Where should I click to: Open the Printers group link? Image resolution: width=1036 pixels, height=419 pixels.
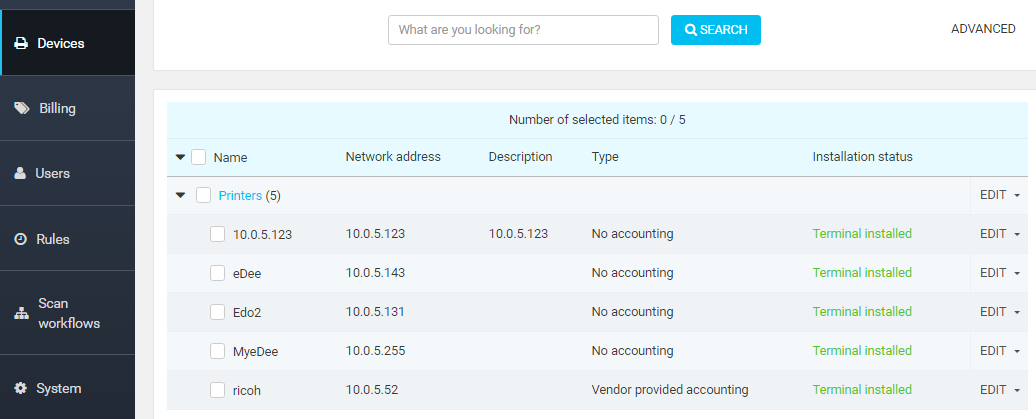coord(240,195)
